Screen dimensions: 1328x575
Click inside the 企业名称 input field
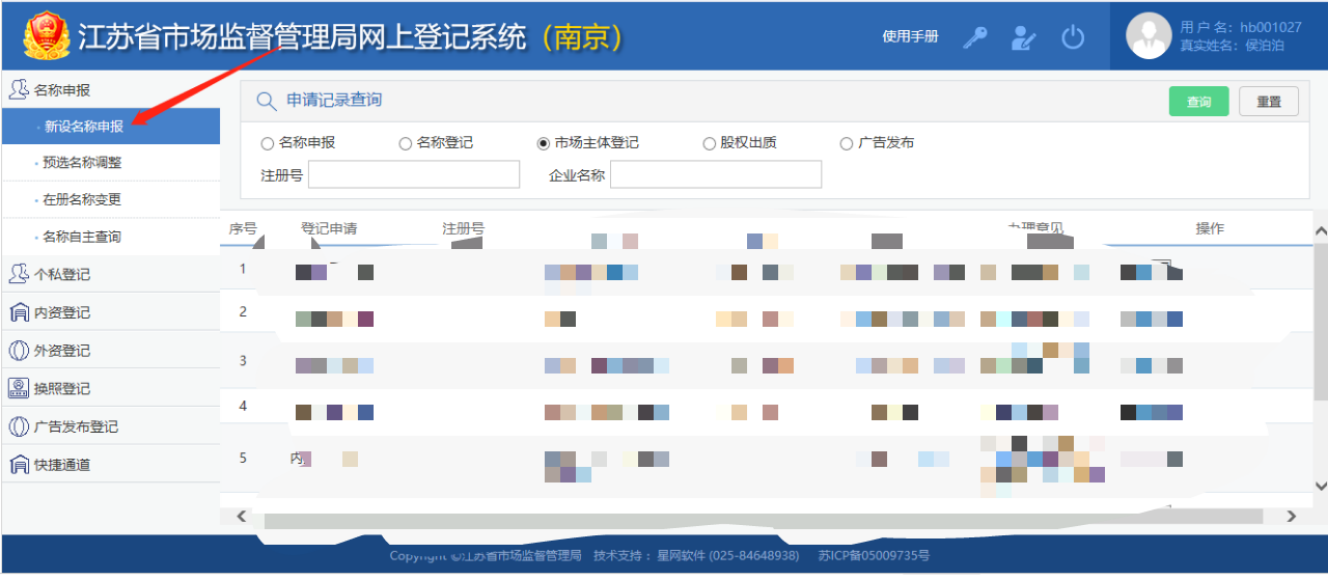[x=716, y=175]
